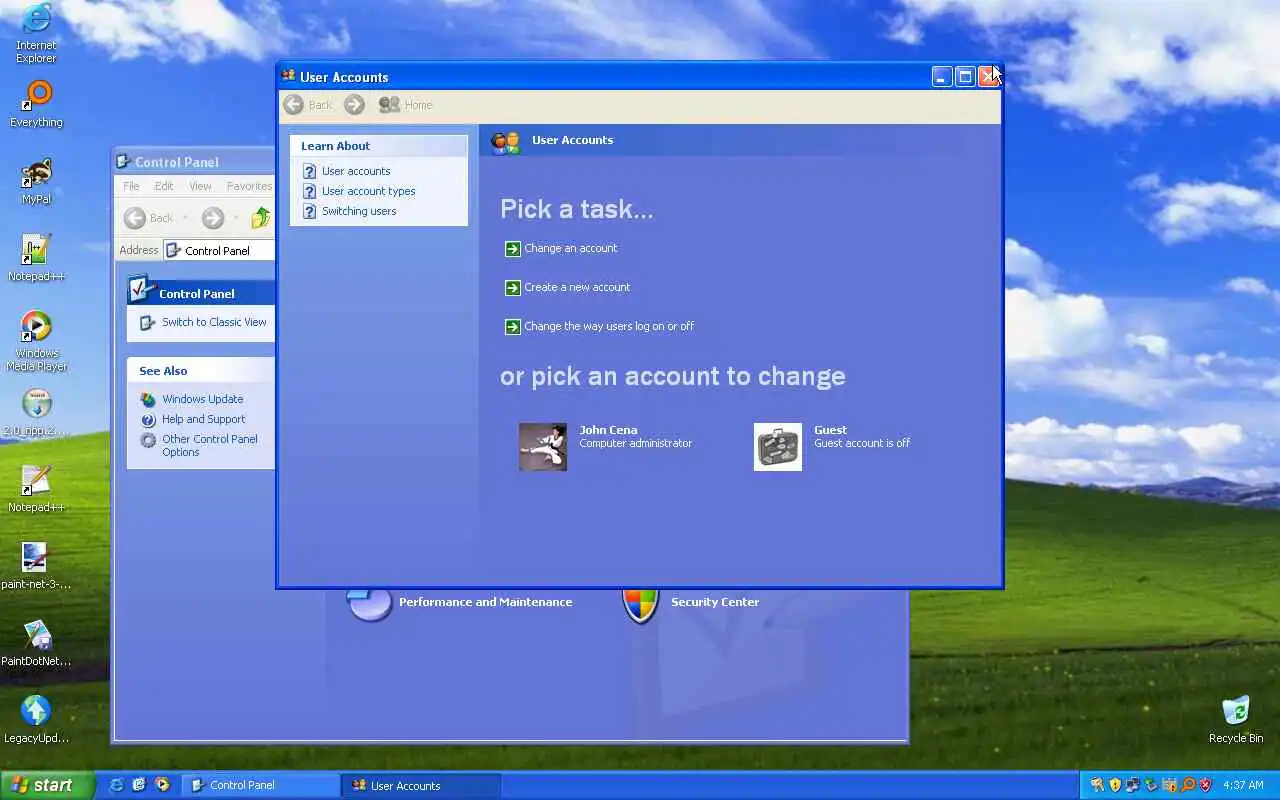1280x800 pixels.
Task: Go Home in User Accounts toolbar
Action: 406,105
